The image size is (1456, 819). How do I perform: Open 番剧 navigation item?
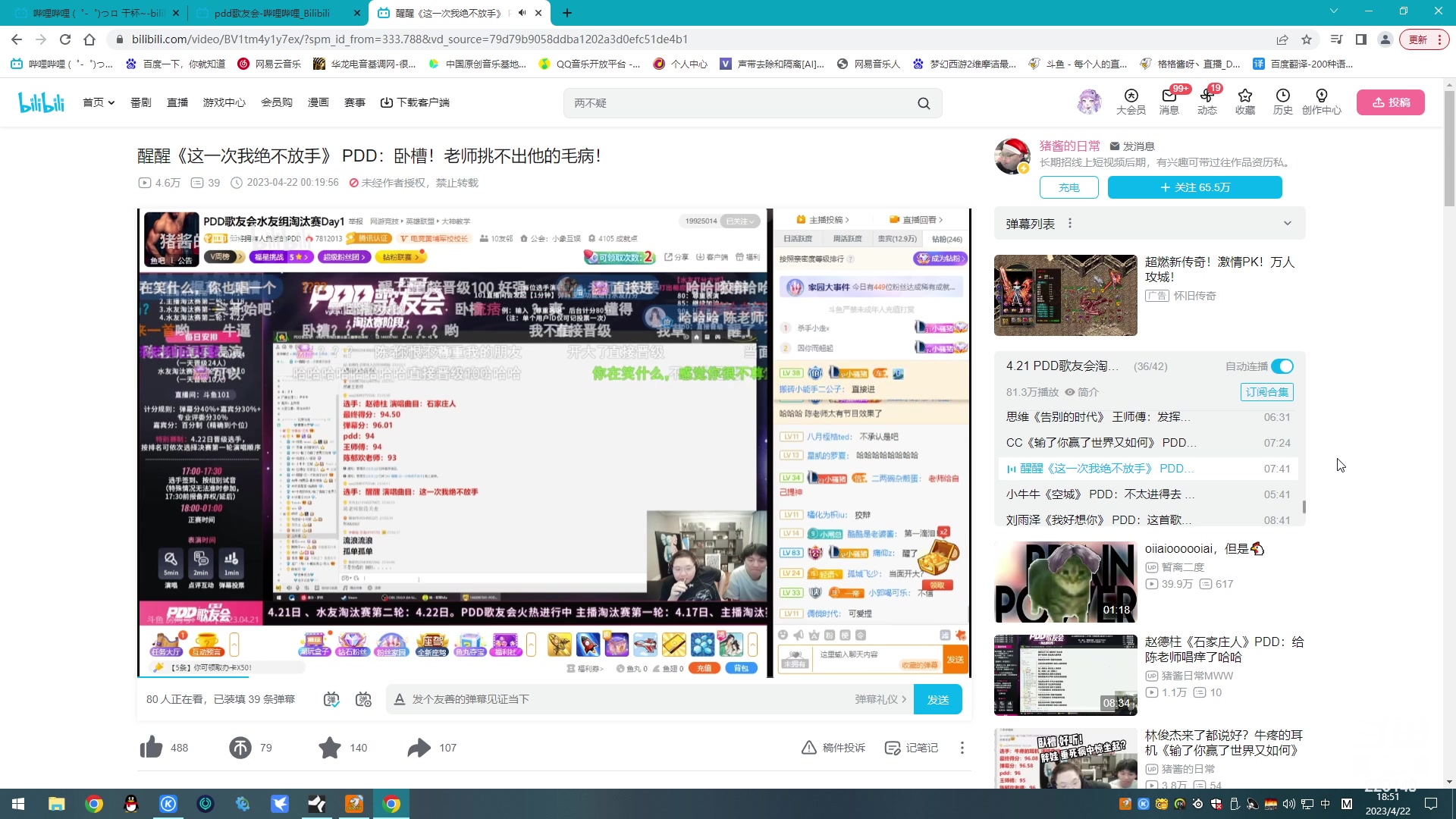click(x=141, y=102)
